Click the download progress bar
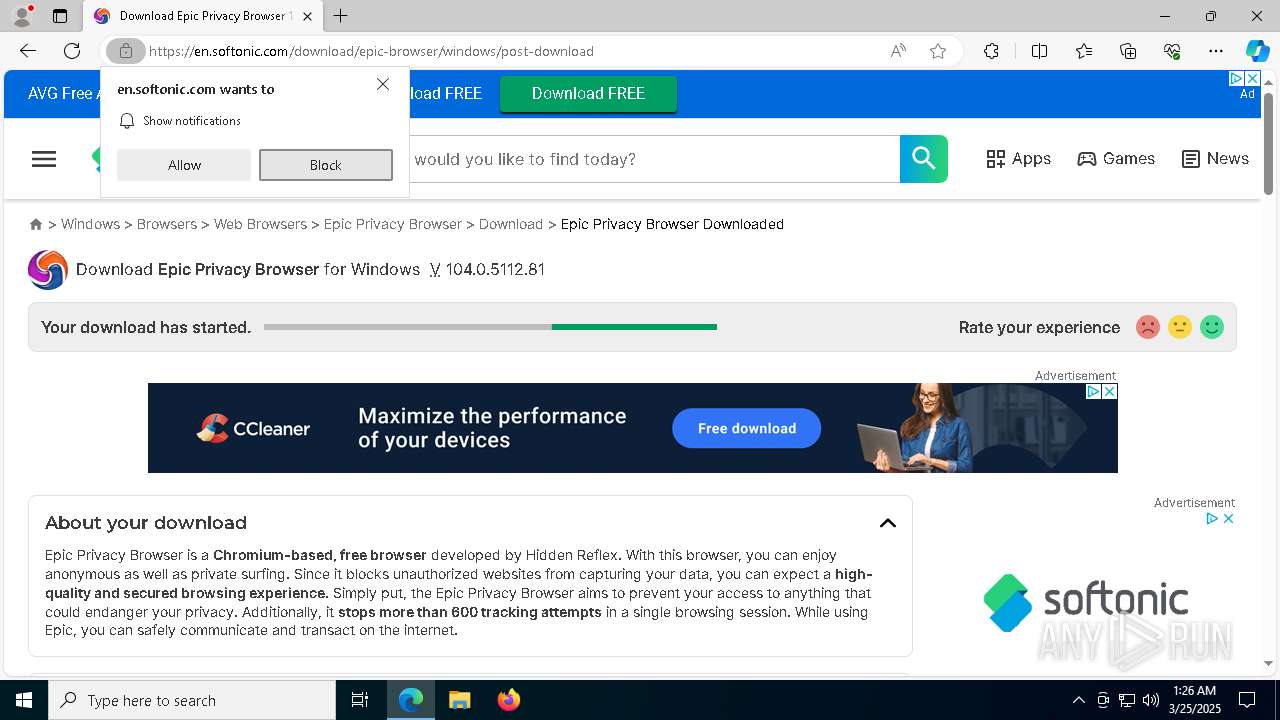The width and height of the screenshot is (1280, 720). coord(490,327)
